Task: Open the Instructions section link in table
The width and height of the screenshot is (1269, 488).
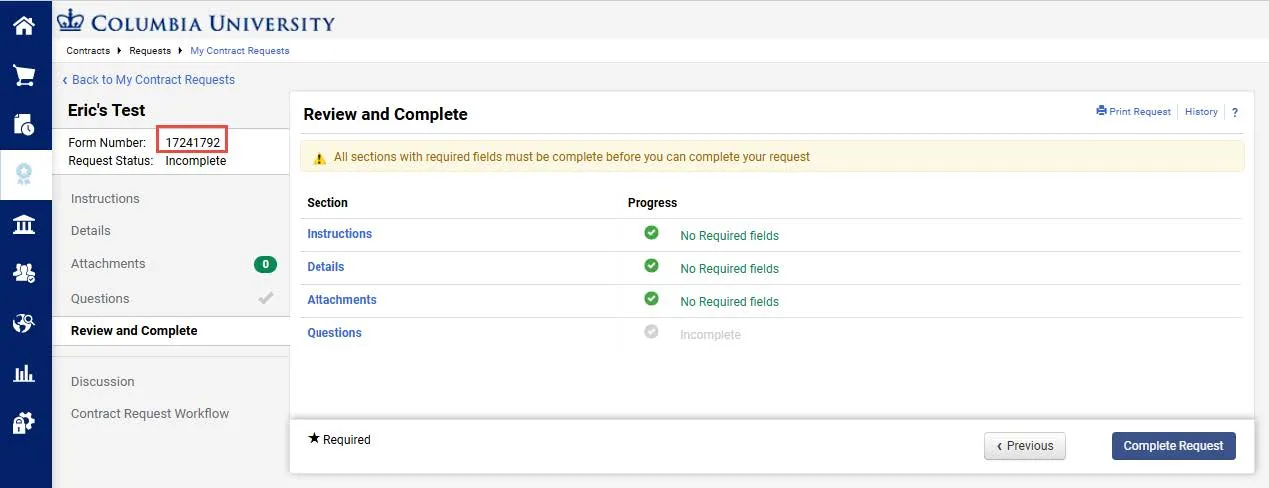Action: pos(339,233)
